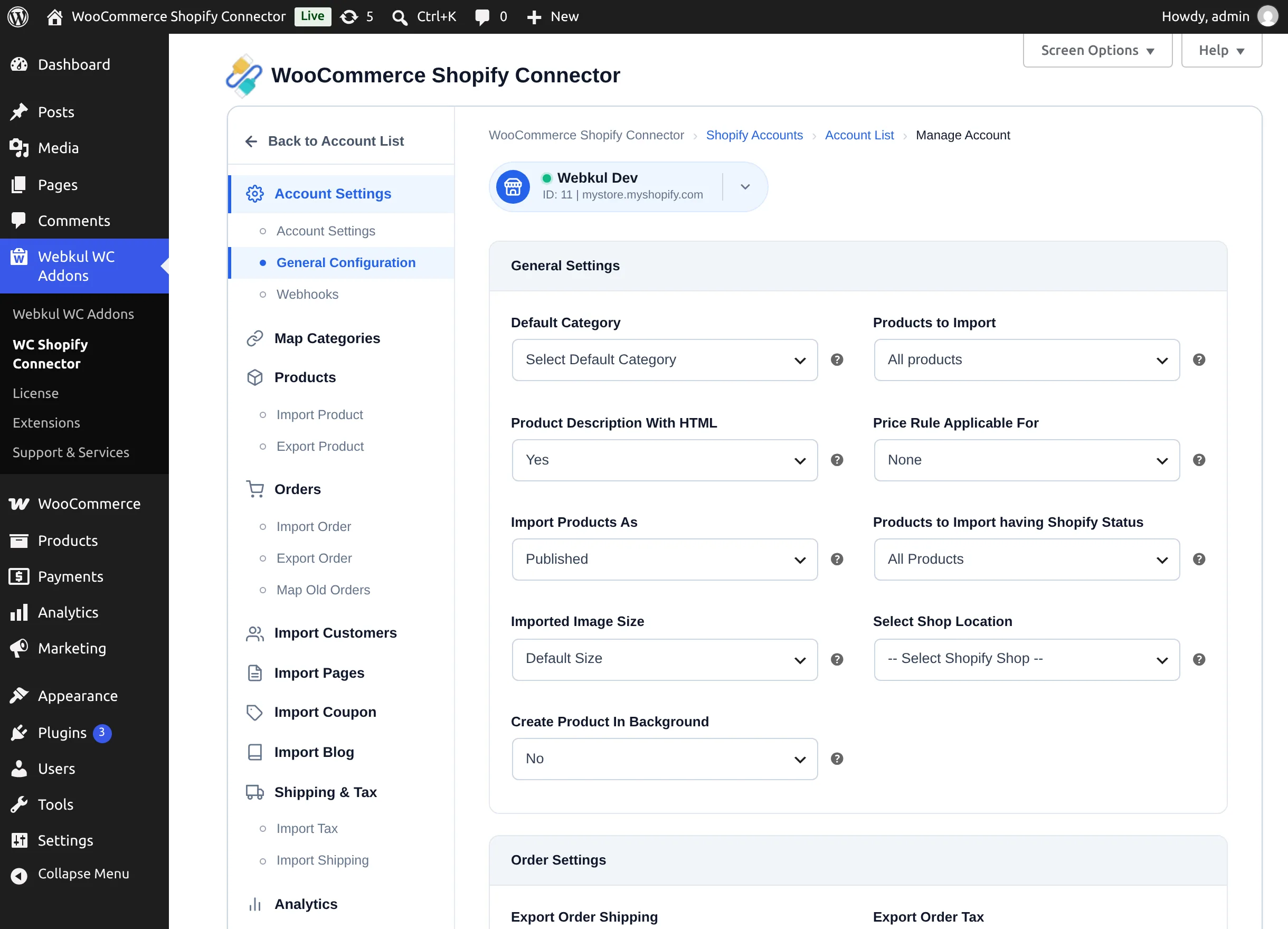Click help icon beside Product Description With HTML
Viewport: 1288px width, 929px height.
tap(837, 460)
